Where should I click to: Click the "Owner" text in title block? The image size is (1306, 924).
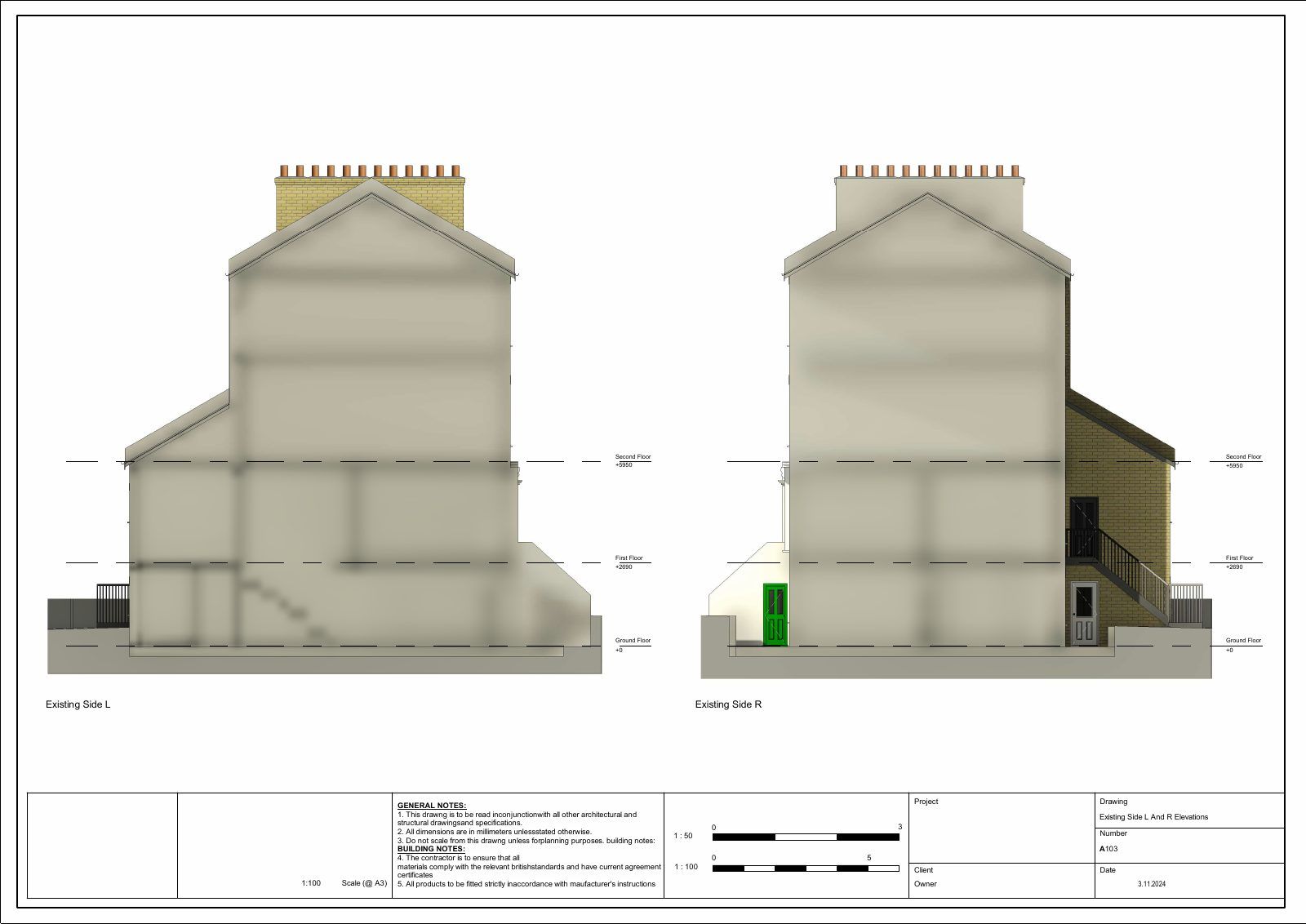(x=926, y=884)
